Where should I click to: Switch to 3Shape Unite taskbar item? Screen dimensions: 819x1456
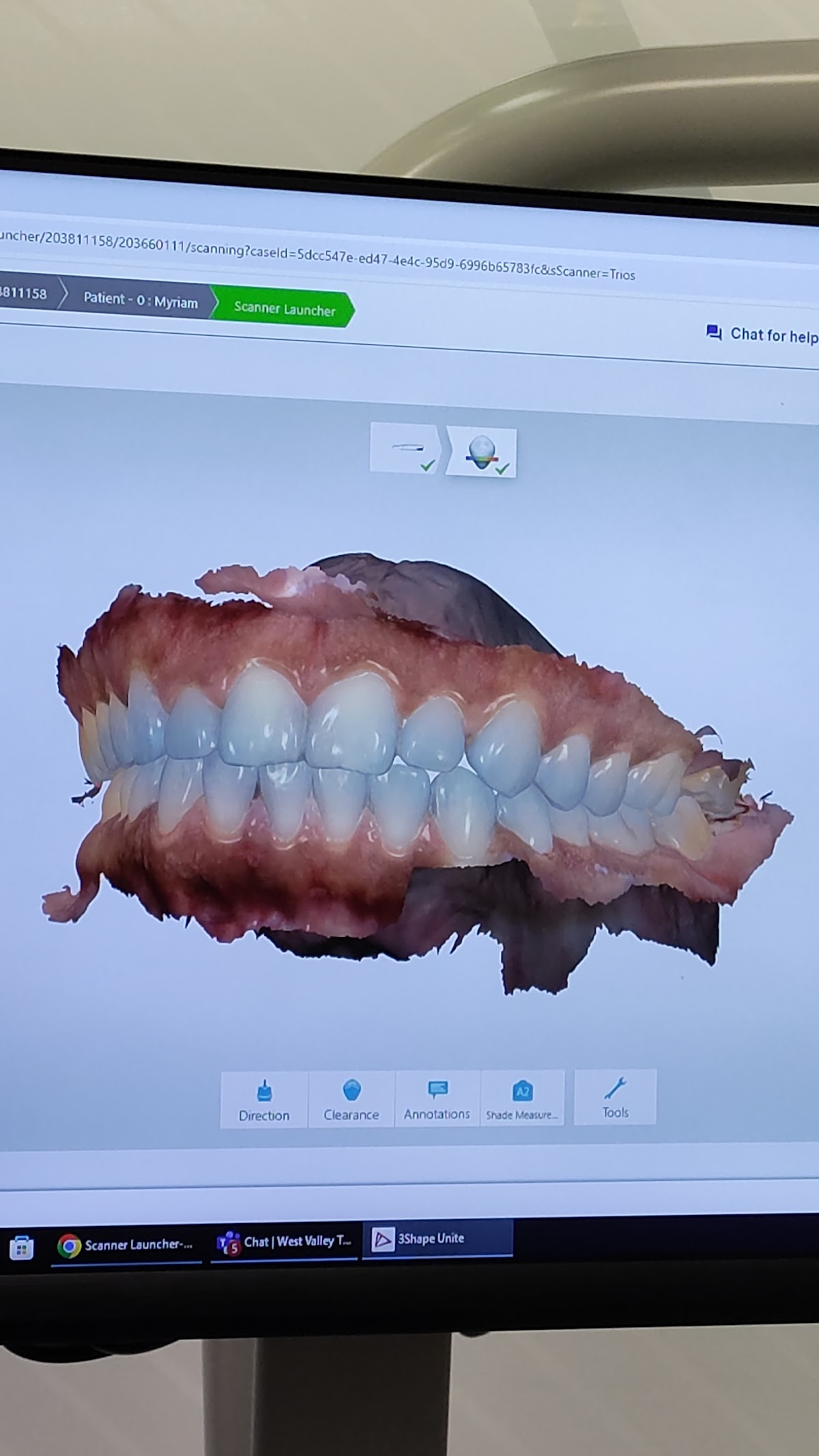tap(437, 1238)
